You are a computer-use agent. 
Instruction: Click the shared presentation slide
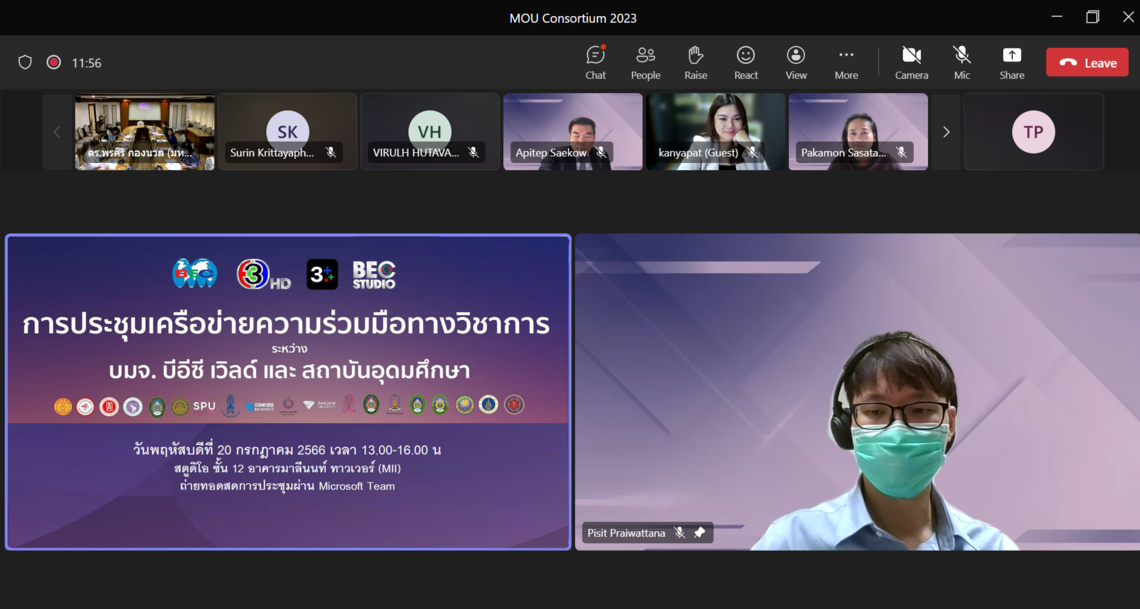288,392
